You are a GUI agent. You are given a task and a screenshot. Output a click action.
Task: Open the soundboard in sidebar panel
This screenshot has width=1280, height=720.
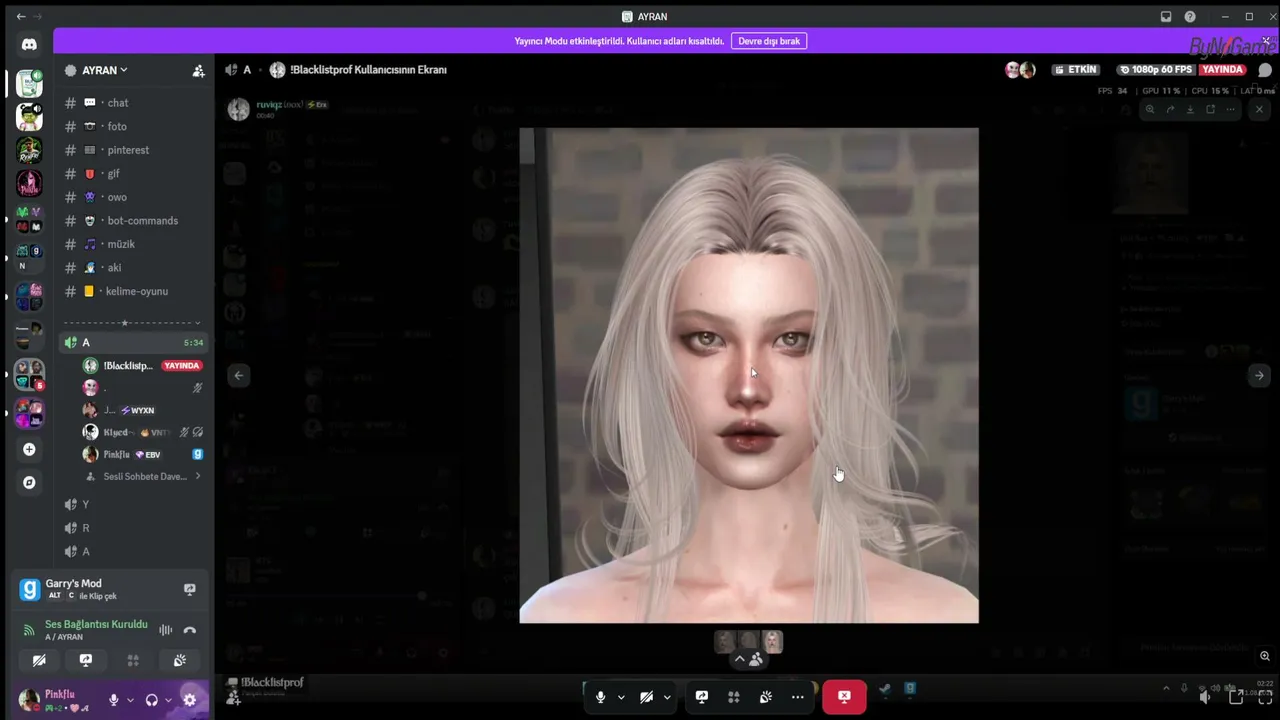[179, 660]
